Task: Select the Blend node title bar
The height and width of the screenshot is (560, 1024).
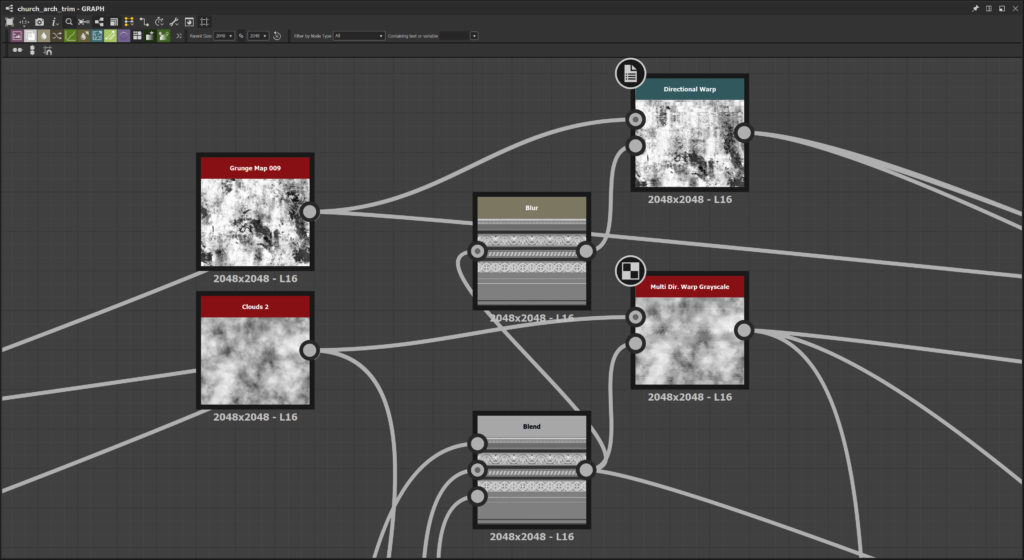Action: point(531,426)
